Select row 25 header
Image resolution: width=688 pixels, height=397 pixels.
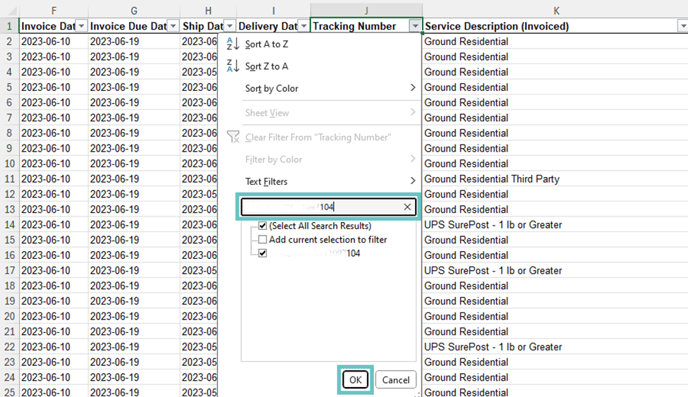click(9, 392)
